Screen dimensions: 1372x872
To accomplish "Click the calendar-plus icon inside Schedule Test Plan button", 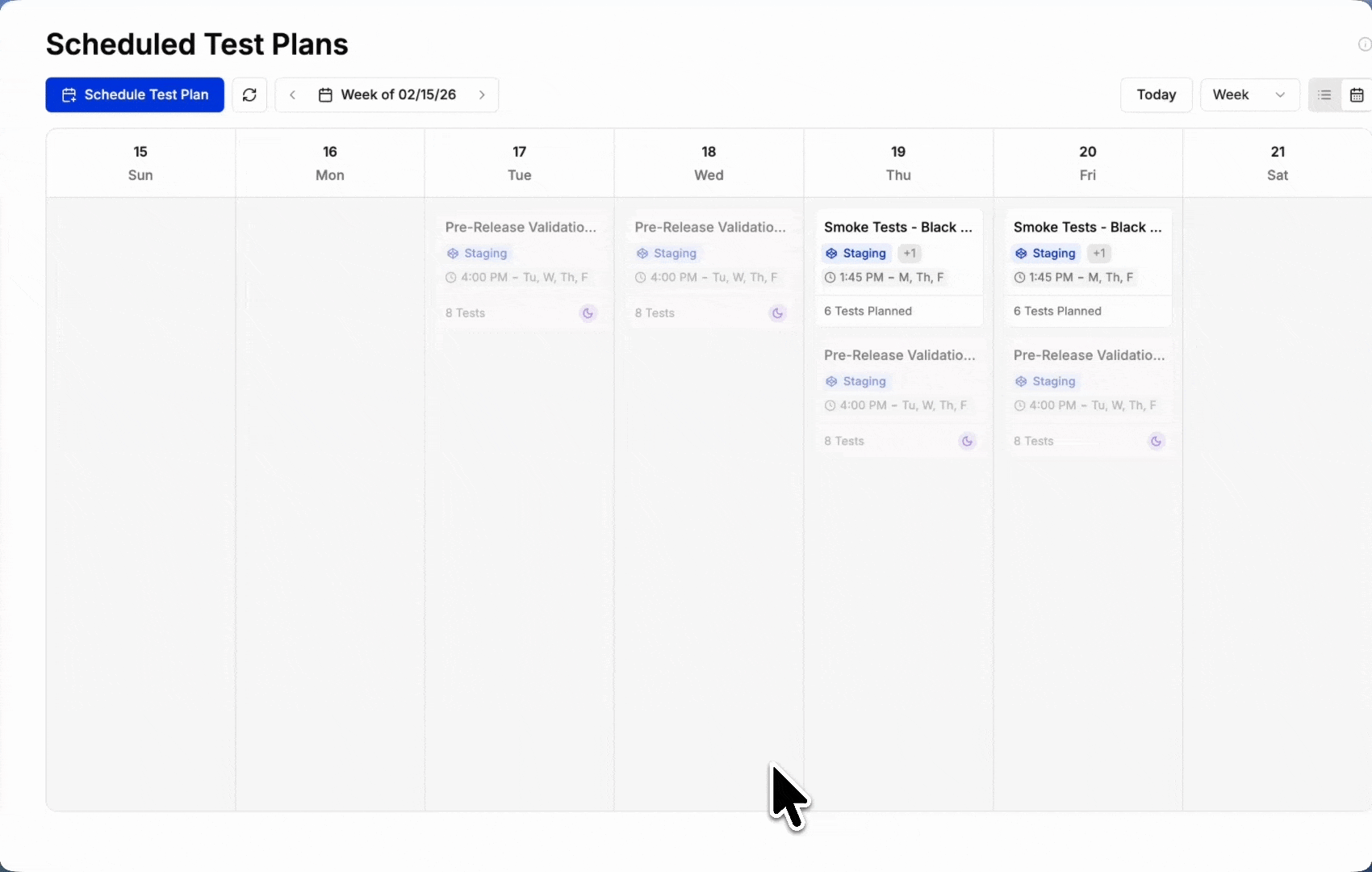I will [69, 94].
